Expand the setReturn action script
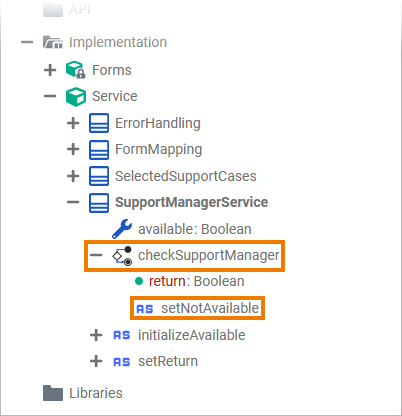 pyautogui.click(x=96, y=361)
